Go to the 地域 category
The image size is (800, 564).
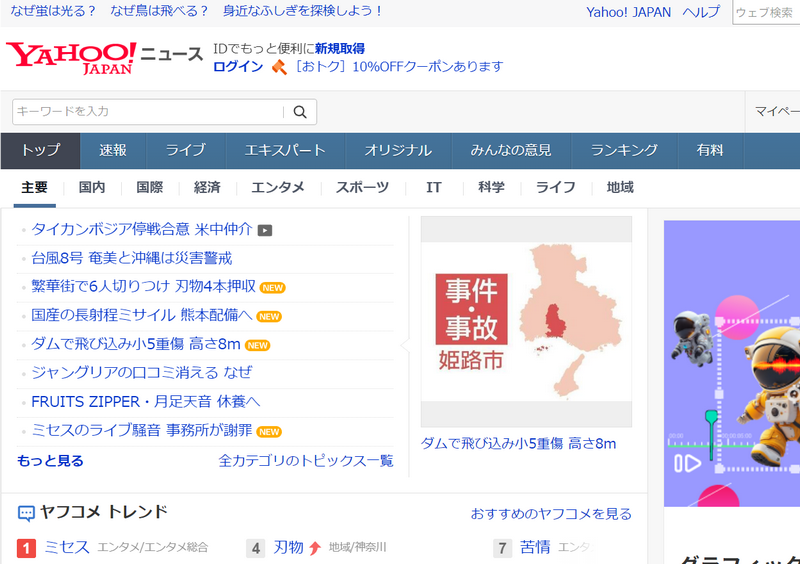click(x=620, y=188)
